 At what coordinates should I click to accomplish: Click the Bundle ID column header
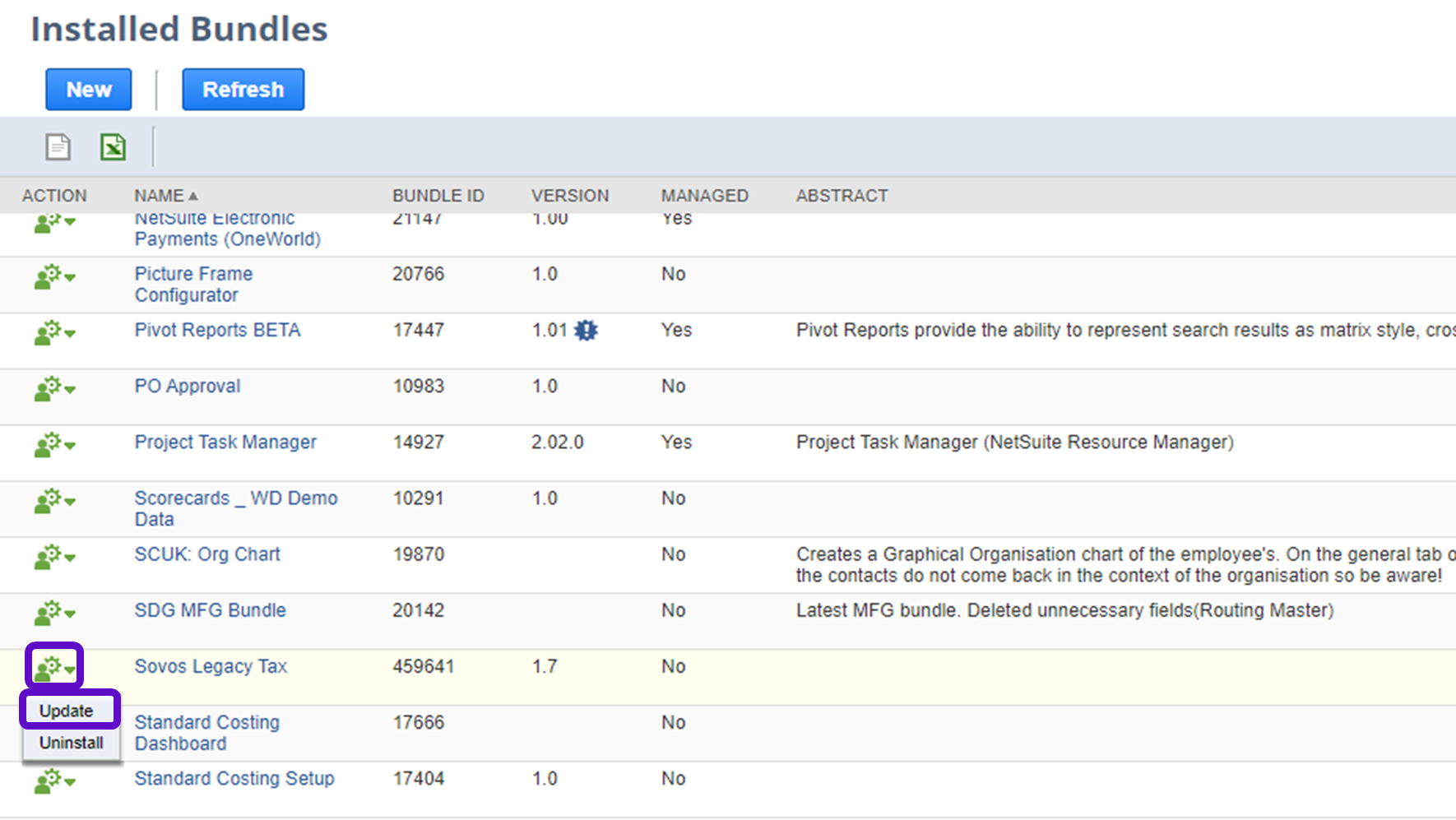click(438, 196)
